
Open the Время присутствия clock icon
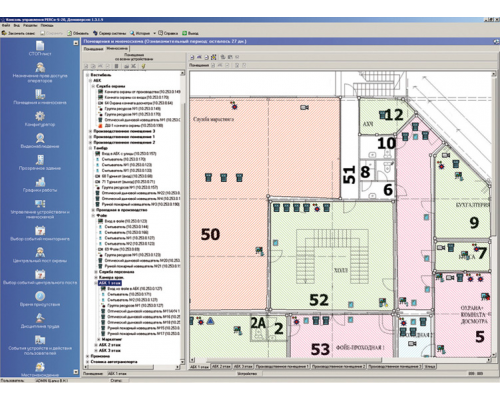pos(40,296)
